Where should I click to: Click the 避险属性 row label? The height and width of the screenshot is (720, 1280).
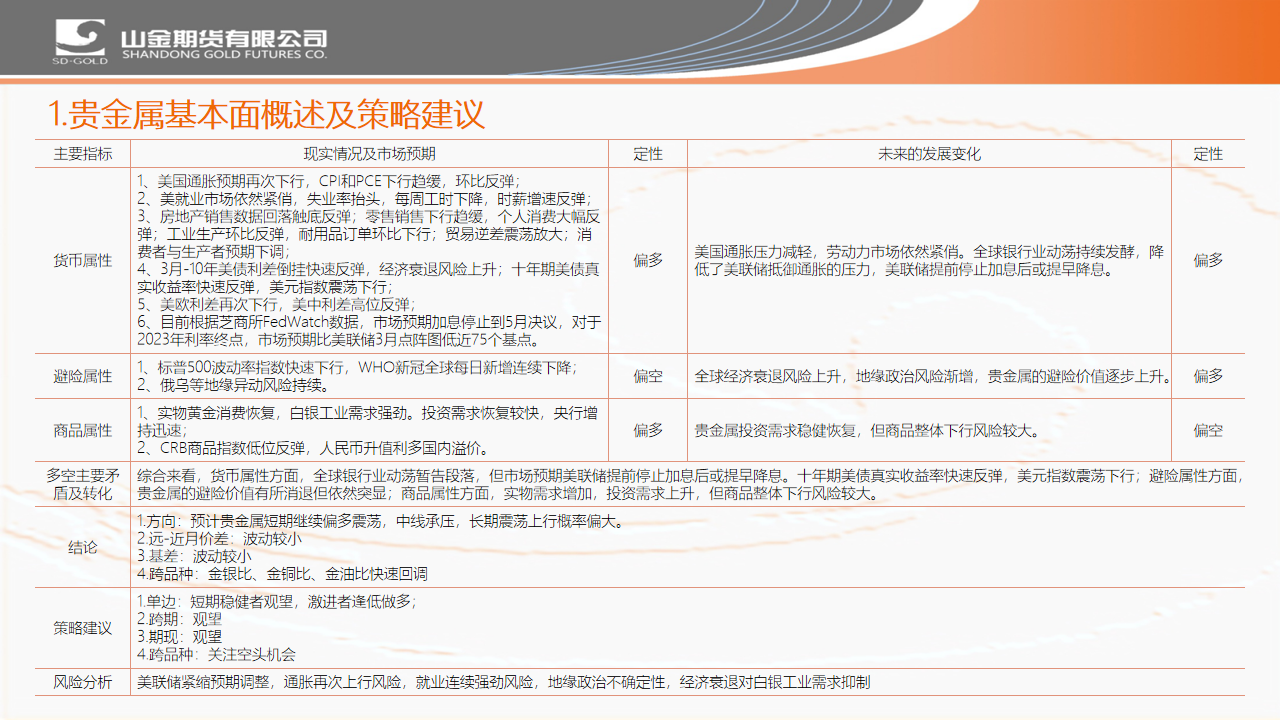[83, 376]
